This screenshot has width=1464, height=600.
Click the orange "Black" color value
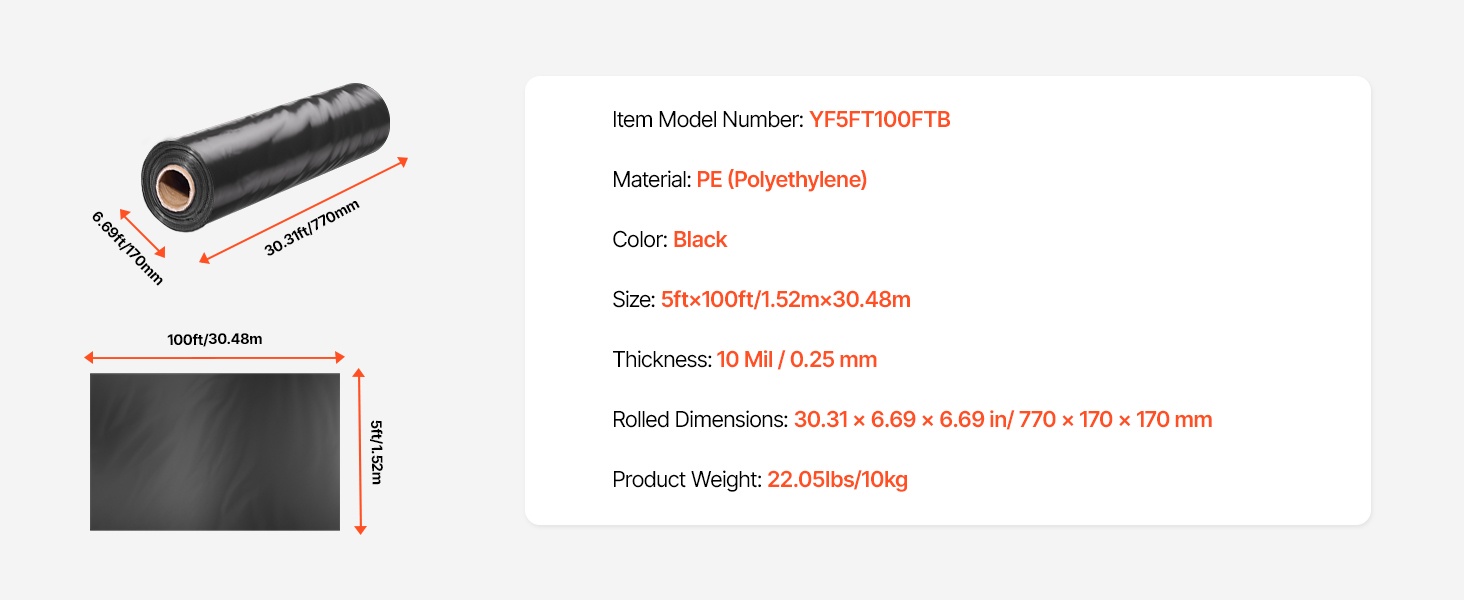pyautogui.click(x=700, y=240)
